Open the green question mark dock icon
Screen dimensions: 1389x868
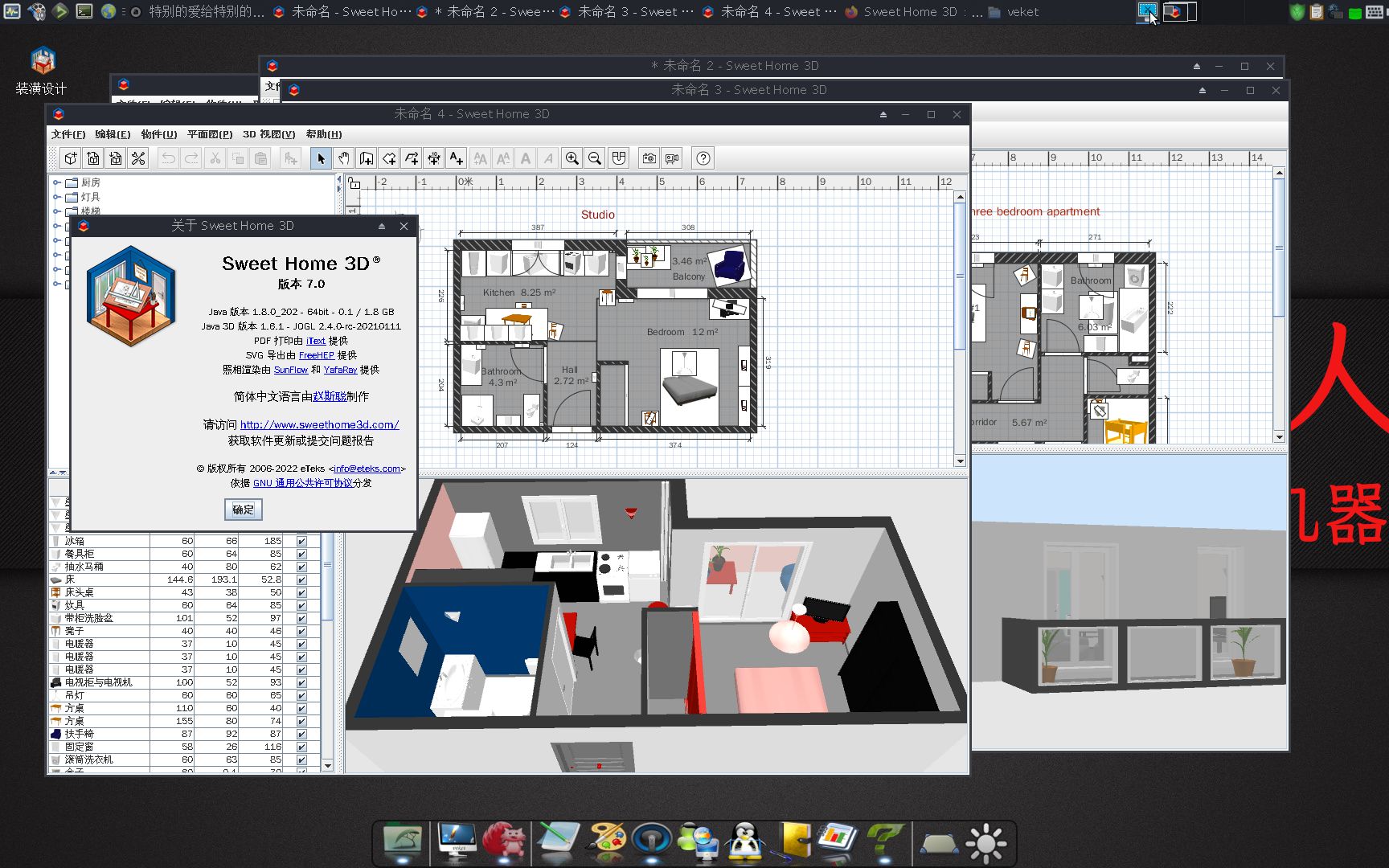884,841
